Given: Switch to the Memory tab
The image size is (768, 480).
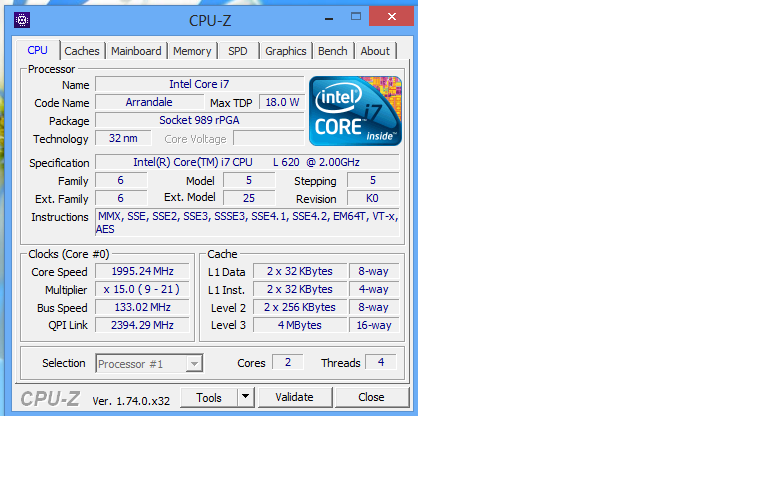Looking at the screenshot, I should 192,51.
